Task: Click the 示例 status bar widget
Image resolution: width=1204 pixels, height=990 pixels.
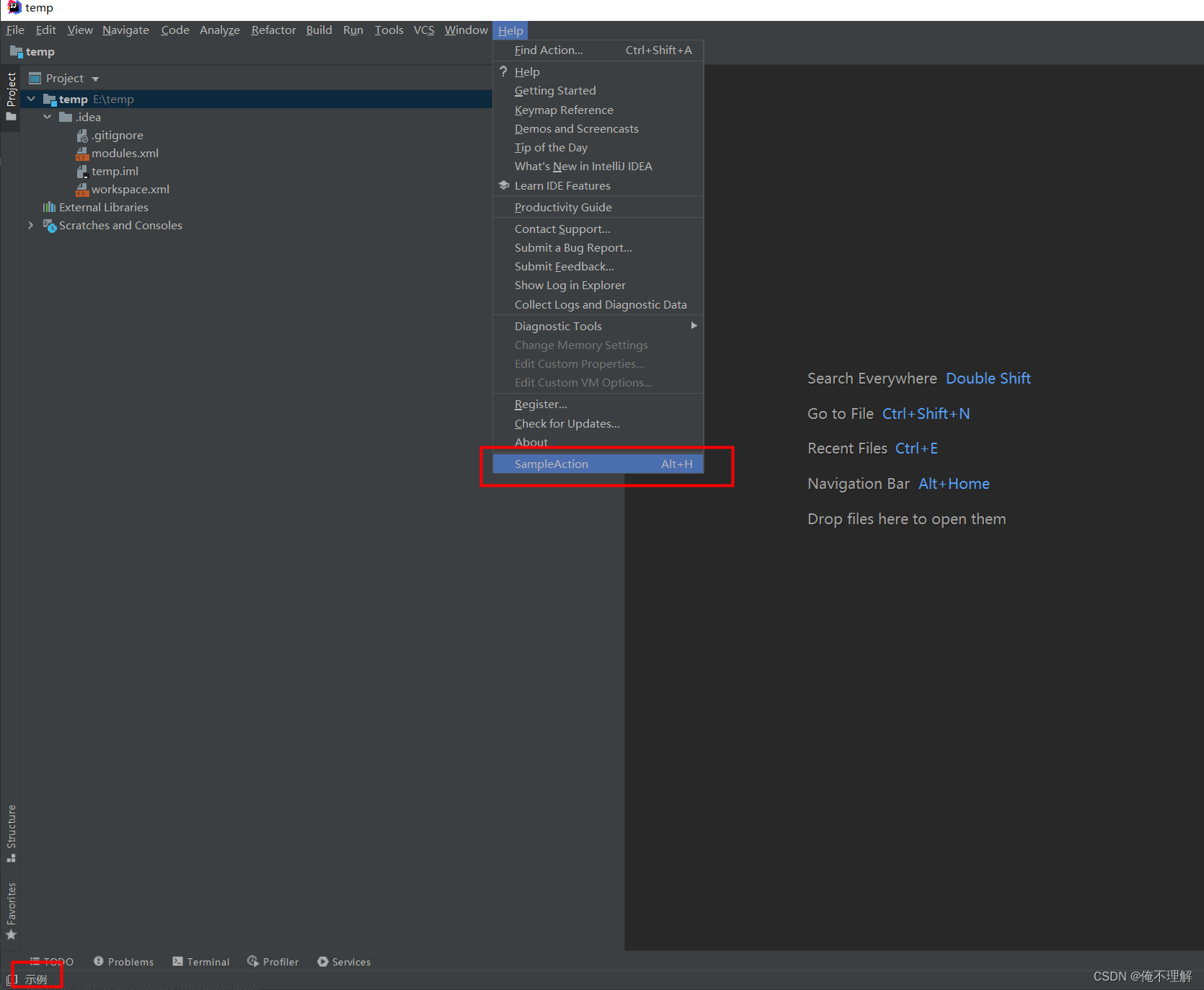Action: click(36, 979)
